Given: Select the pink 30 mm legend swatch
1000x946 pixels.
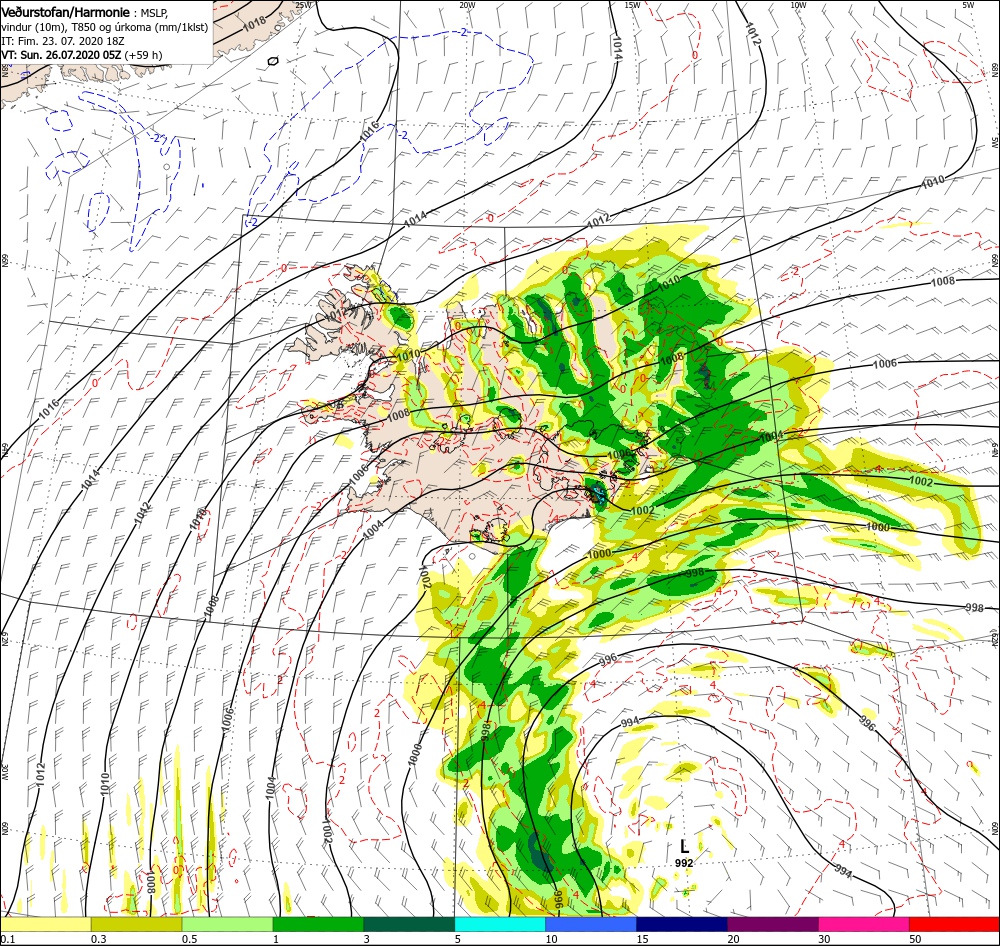Looking at the screenshot, I should [864, 924].
